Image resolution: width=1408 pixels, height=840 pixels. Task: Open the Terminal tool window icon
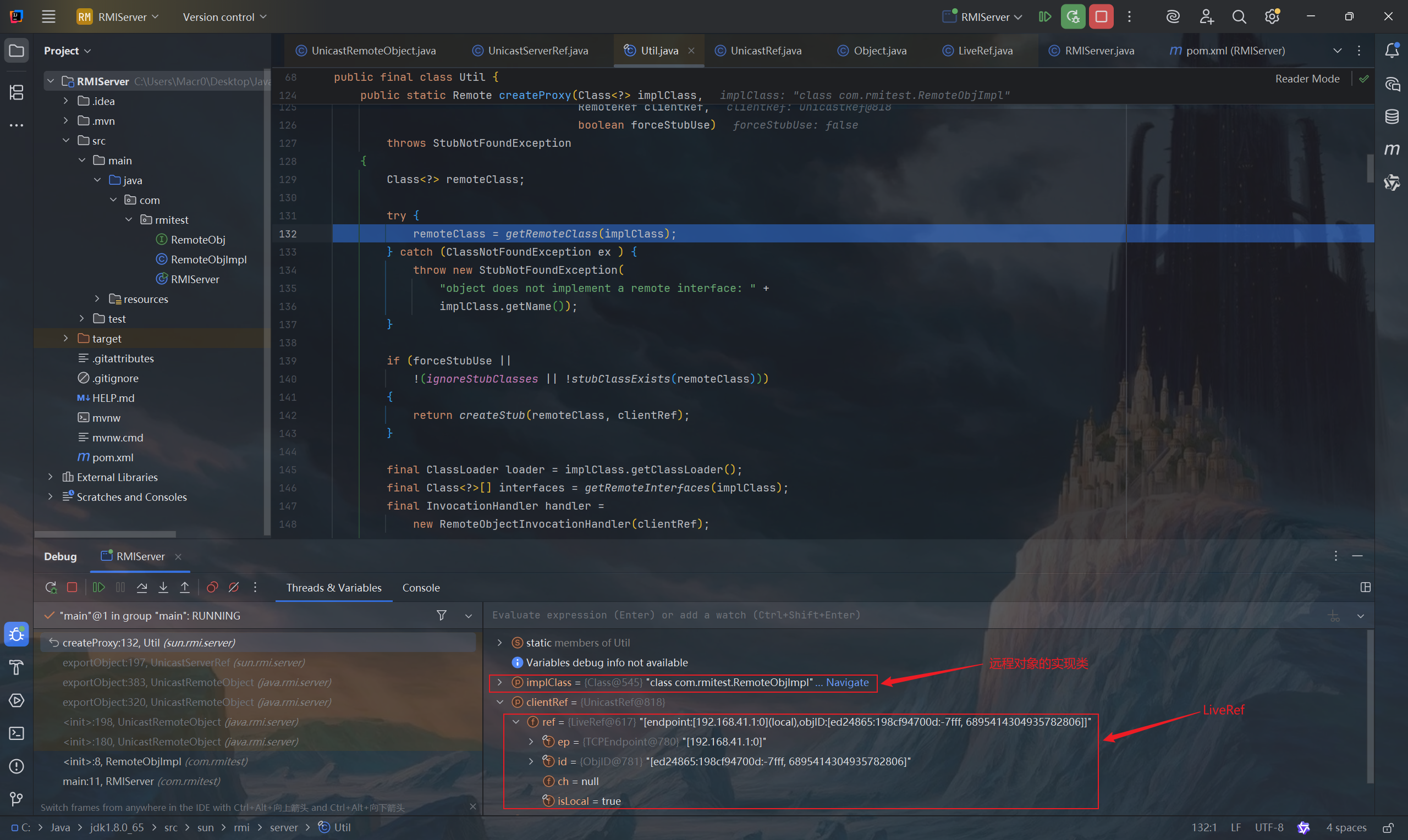[x=16, y=733]
